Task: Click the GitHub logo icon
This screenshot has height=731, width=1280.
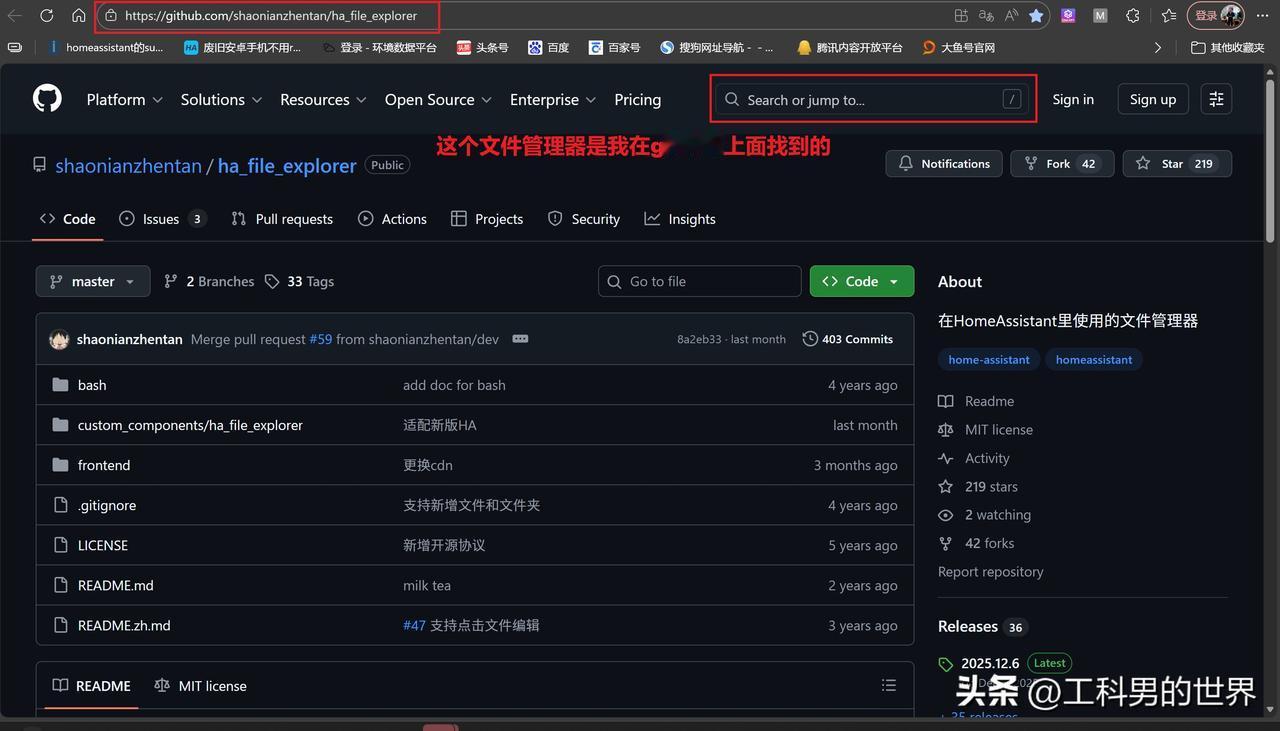Action: pyautogui.click(x=47, y=99)
